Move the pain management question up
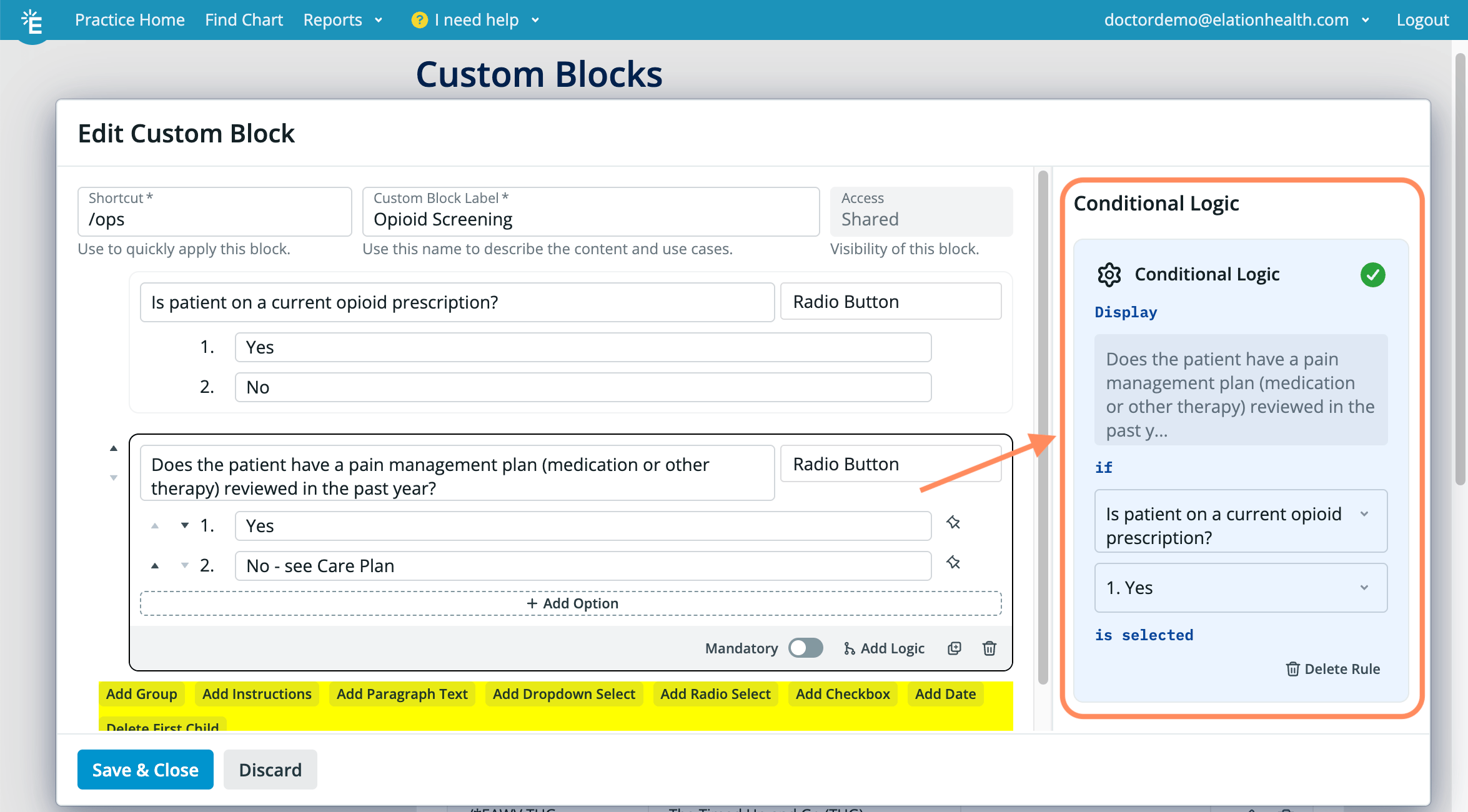This screenshot has width=1468, height=812. [113, 448]
